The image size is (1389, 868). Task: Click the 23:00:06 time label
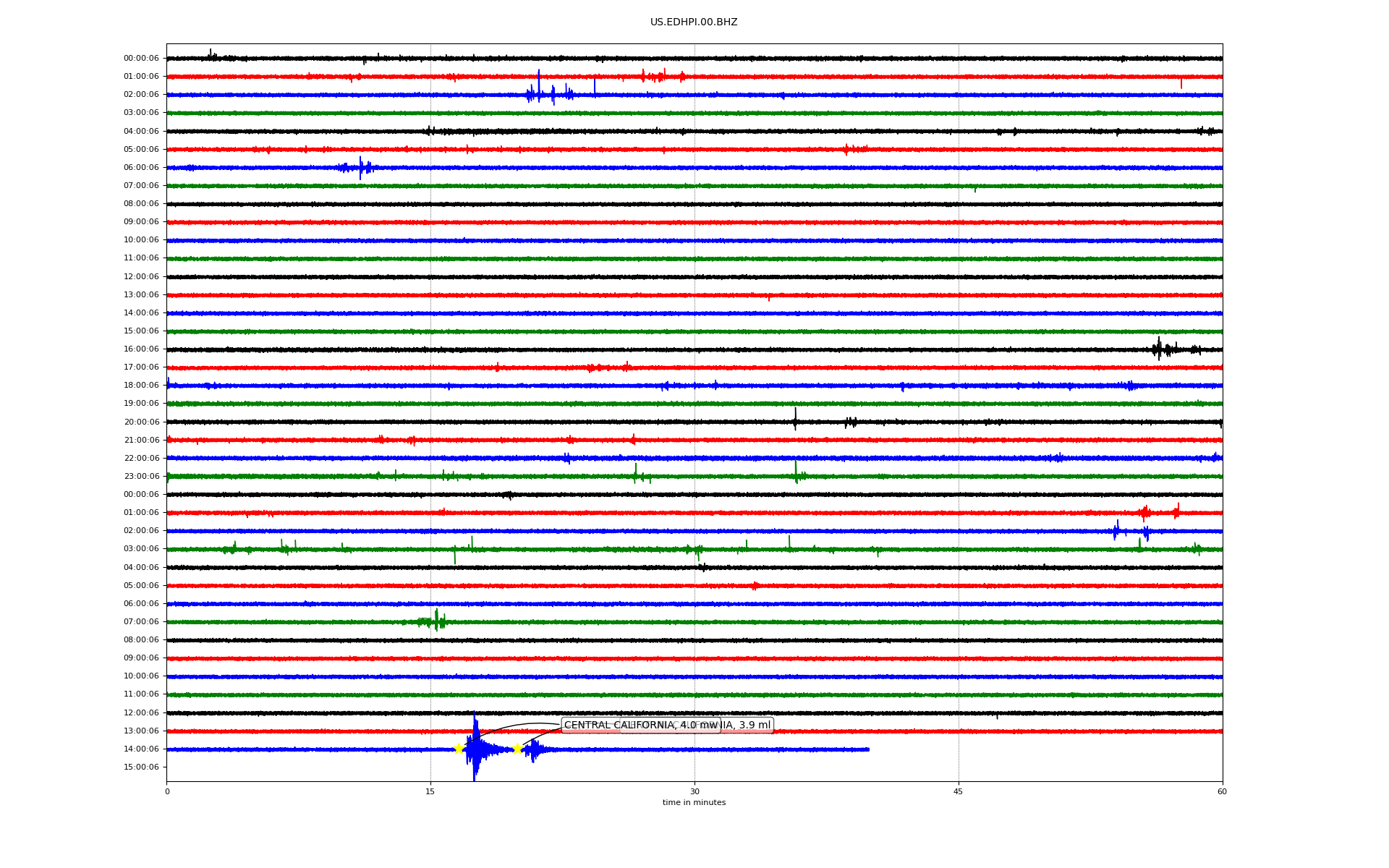point(141,476)
